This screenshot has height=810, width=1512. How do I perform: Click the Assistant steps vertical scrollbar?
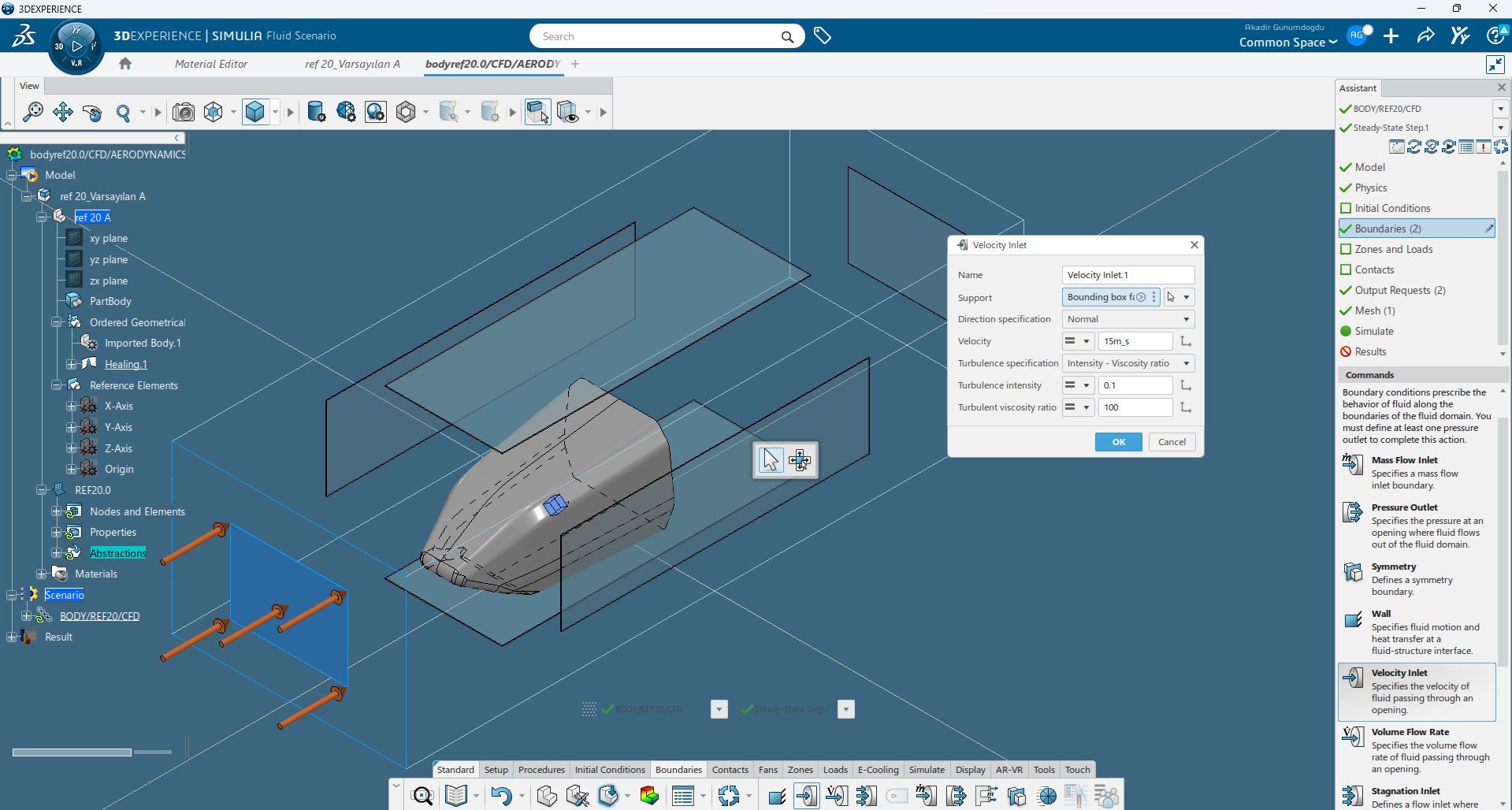pyautogui.click(x=1503, y=256)
